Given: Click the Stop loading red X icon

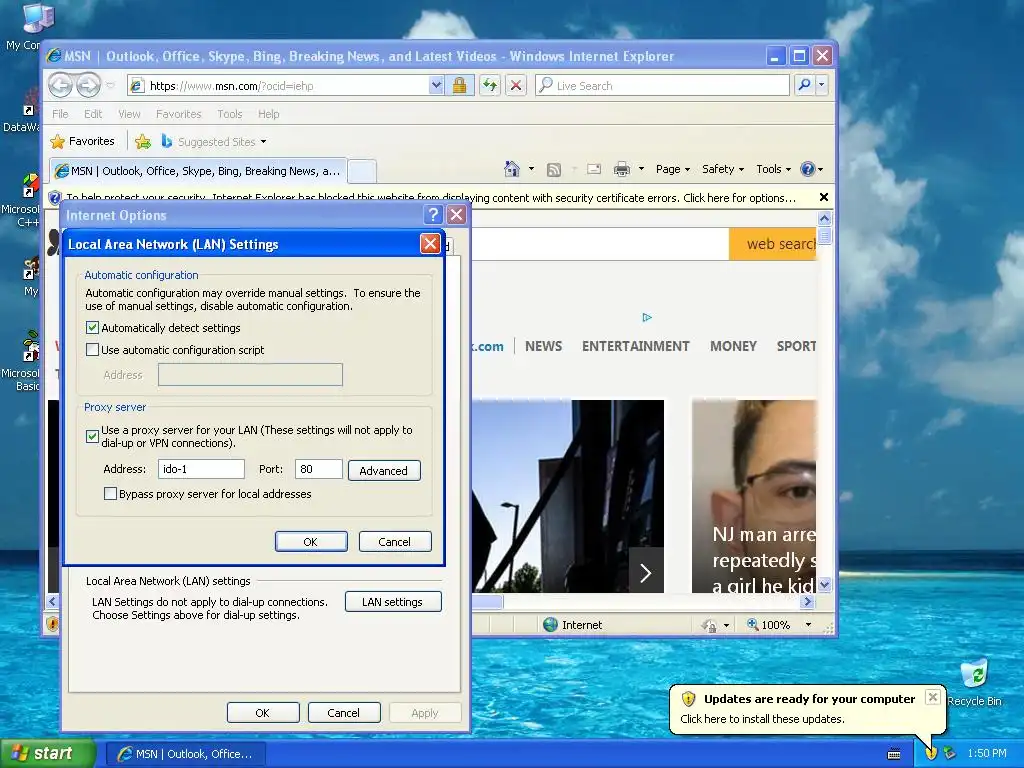Looking at the screenshot, I should pos(516,86).
